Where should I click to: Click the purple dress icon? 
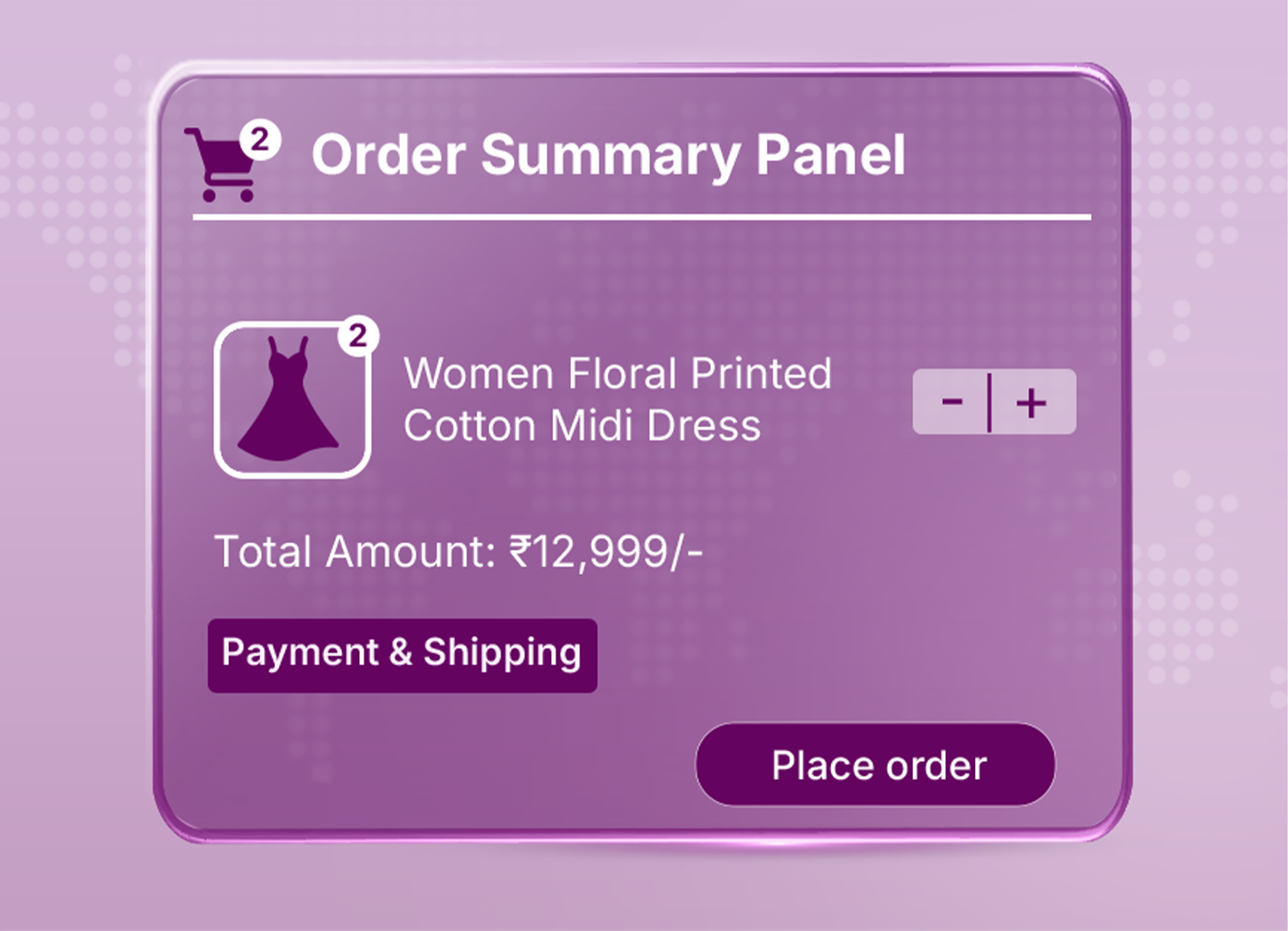pyautogui.click(x=288, y=400)
